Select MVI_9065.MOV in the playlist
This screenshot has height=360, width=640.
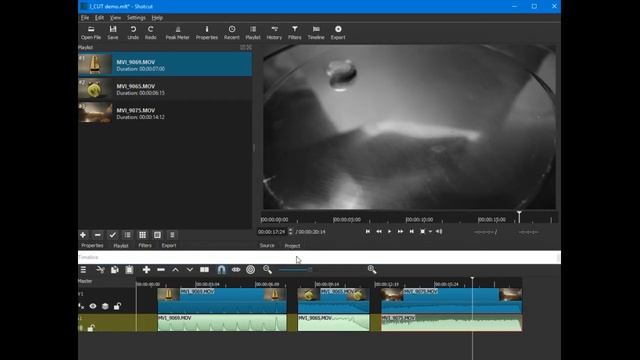pos(165,89)
